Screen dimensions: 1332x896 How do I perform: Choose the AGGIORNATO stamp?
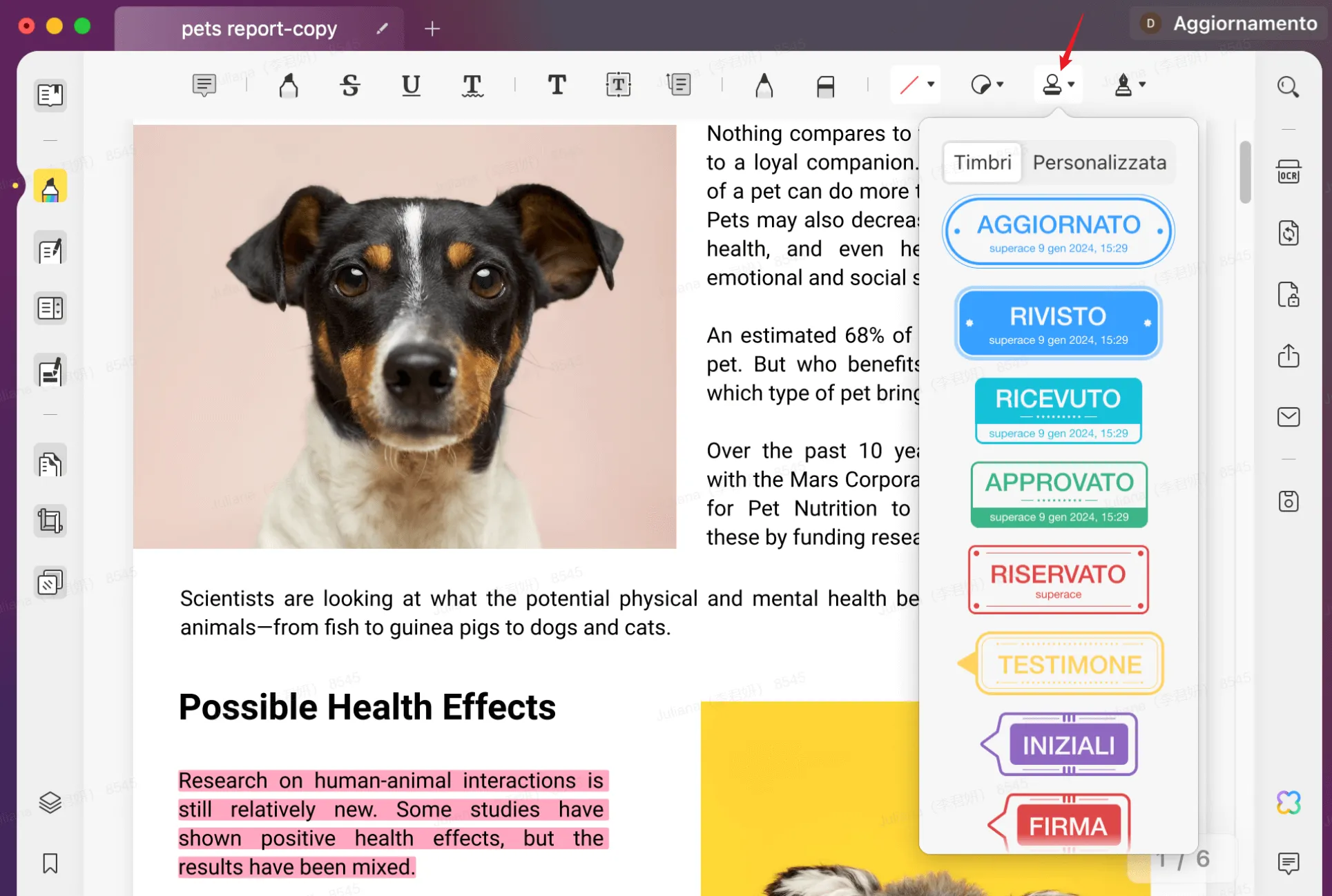1058,232
